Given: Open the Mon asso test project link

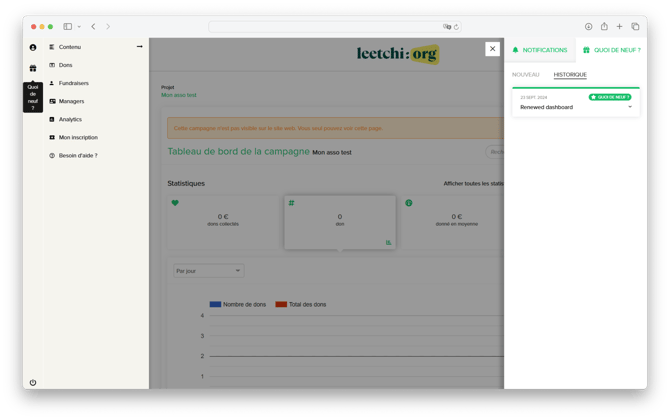Looking at the screenshot, I should pyautogui.click(x=179, y=95).
